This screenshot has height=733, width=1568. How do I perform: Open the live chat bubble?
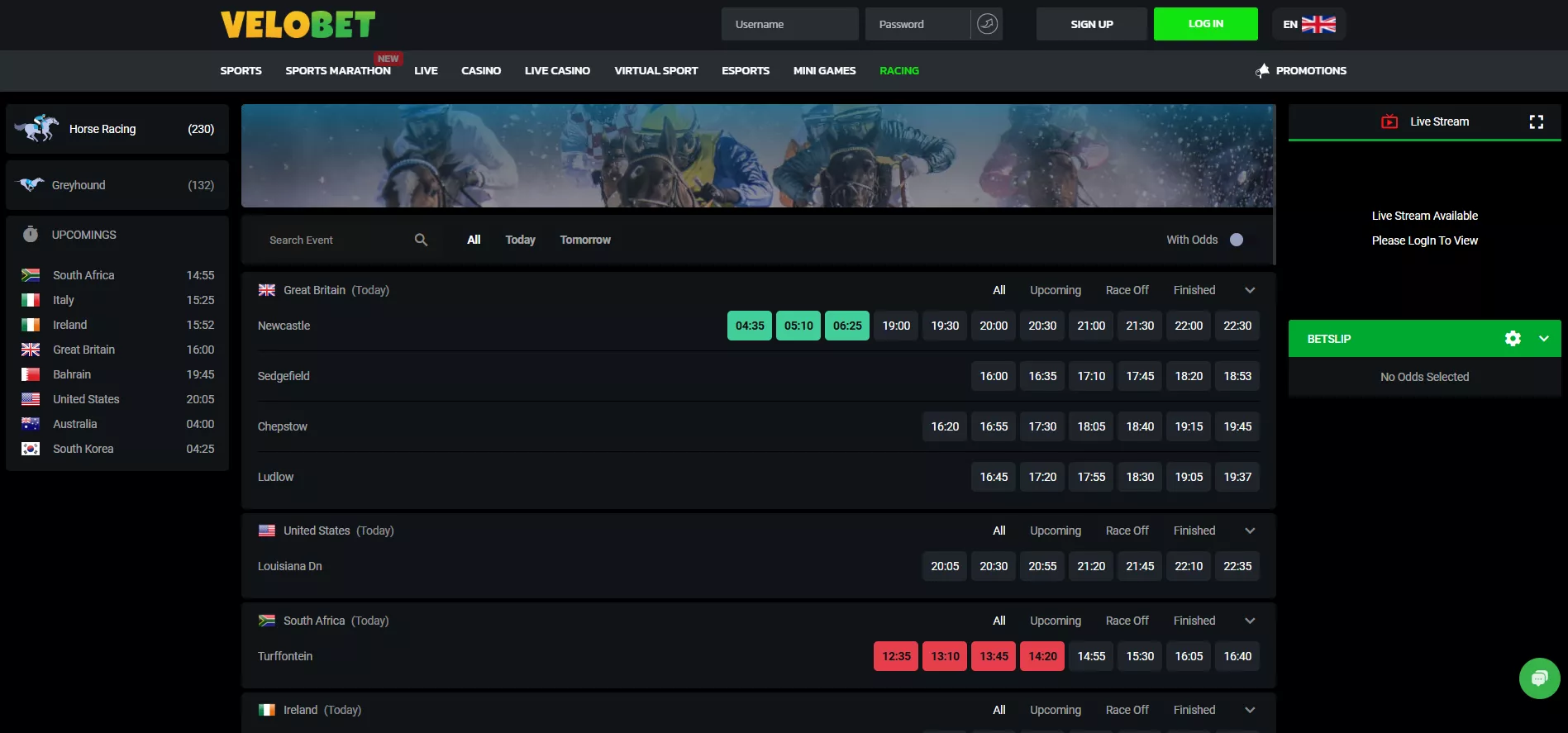1538,678
